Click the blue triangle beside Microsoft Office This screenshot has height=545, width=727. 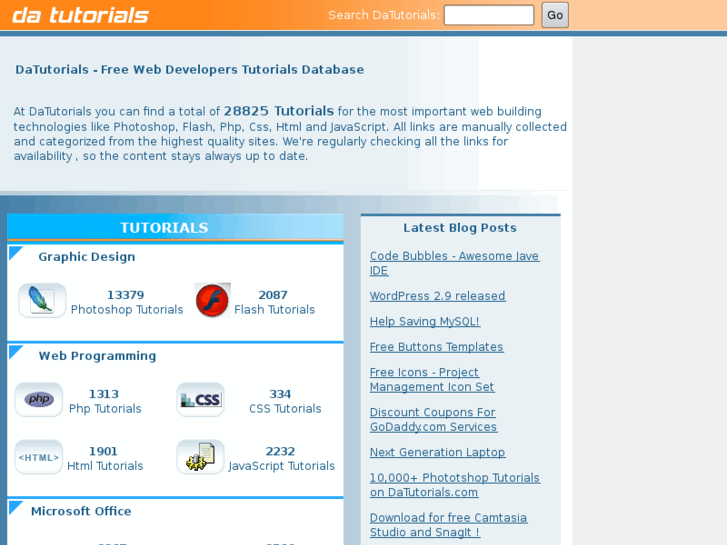[16, 507]
